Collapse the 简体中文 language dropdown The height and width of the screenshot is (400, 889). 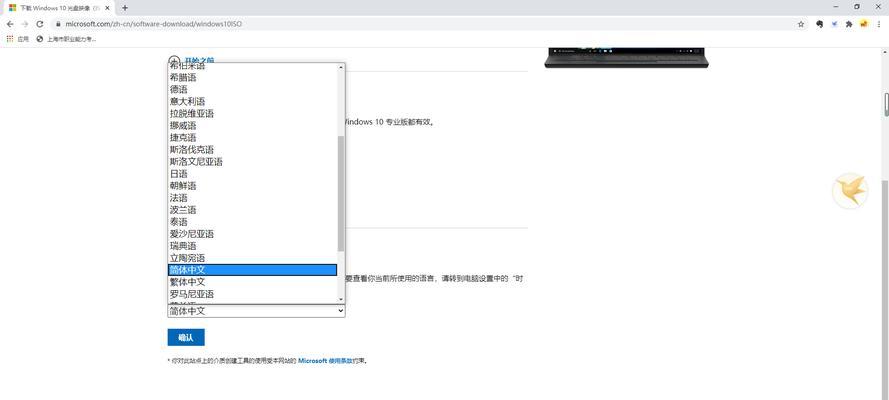256,310
